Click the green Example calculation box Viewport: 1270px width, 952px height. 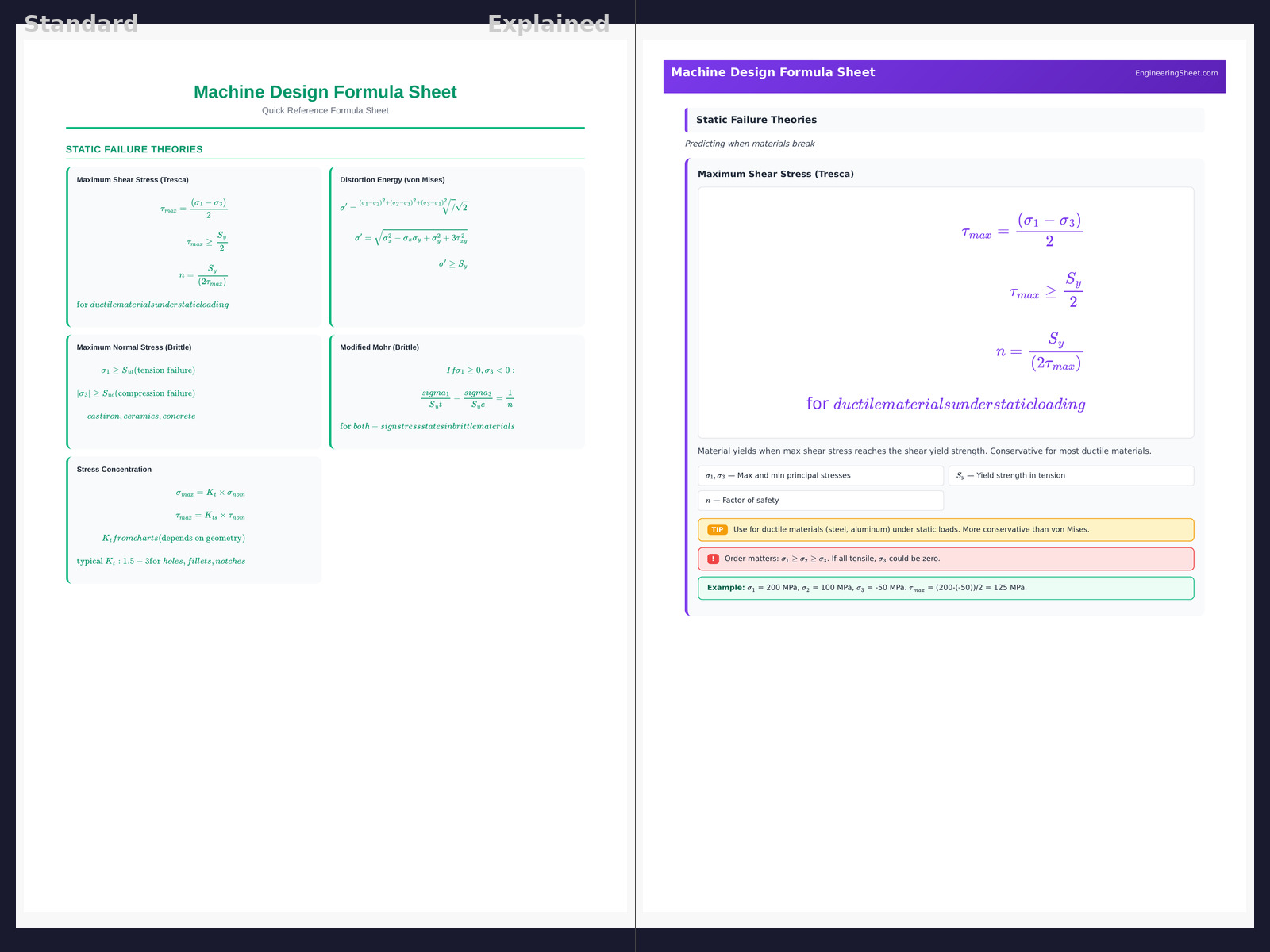point(945,588)
